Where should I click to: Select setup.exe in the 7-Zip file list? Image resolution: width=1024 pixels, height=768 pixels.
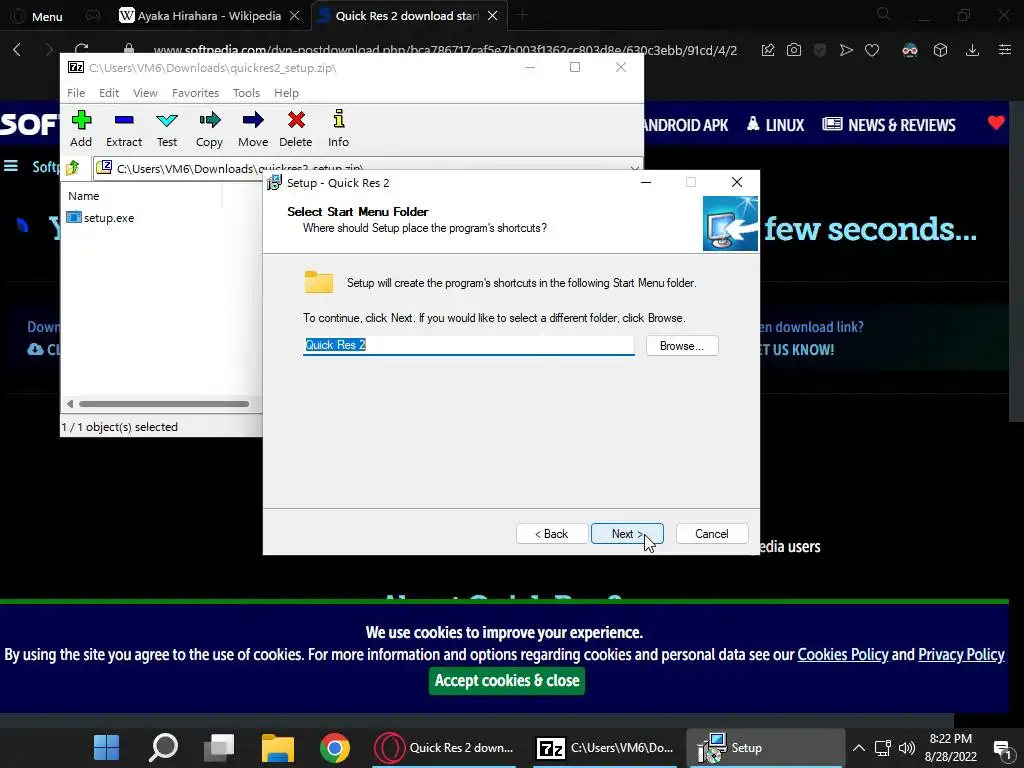tap(101, 217)
